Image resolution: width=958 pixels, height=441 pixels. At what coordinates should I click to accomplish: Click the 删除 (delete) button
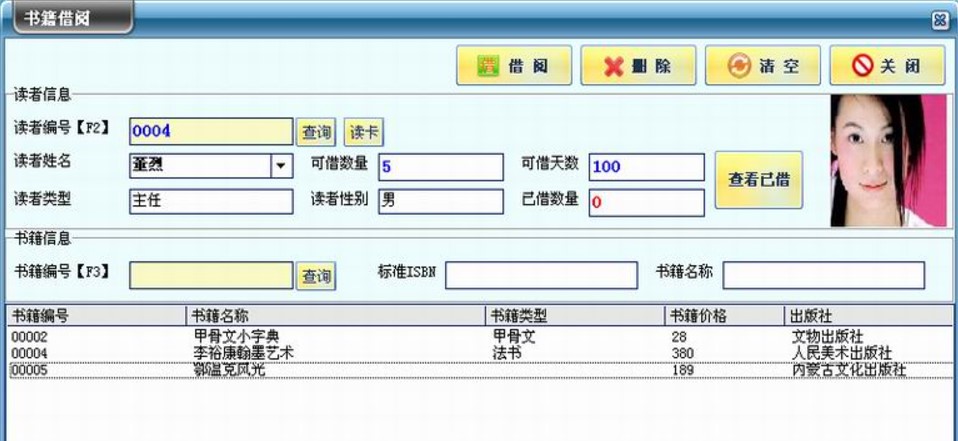coord(638,65)
